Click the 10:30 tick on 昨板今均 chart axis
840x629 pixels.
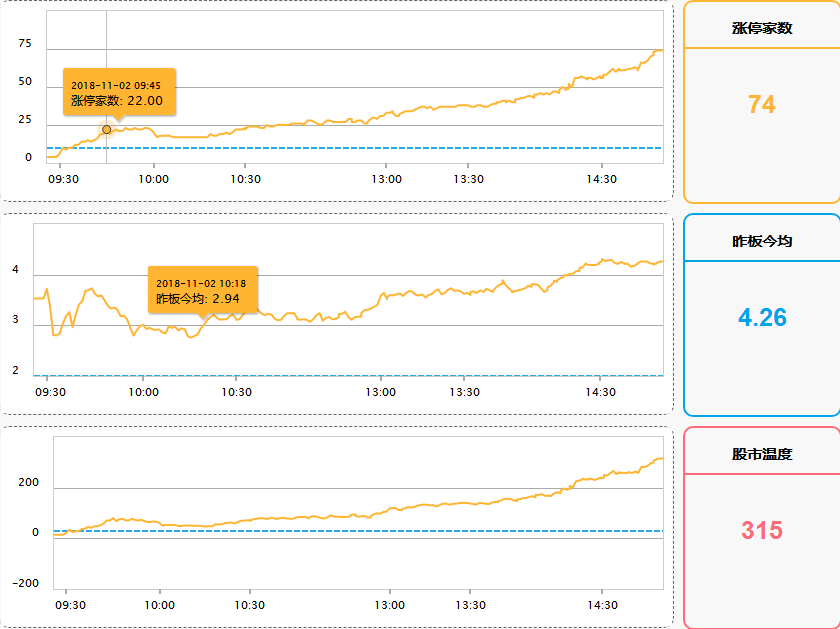pyautogui.click(x=236, y=392)
